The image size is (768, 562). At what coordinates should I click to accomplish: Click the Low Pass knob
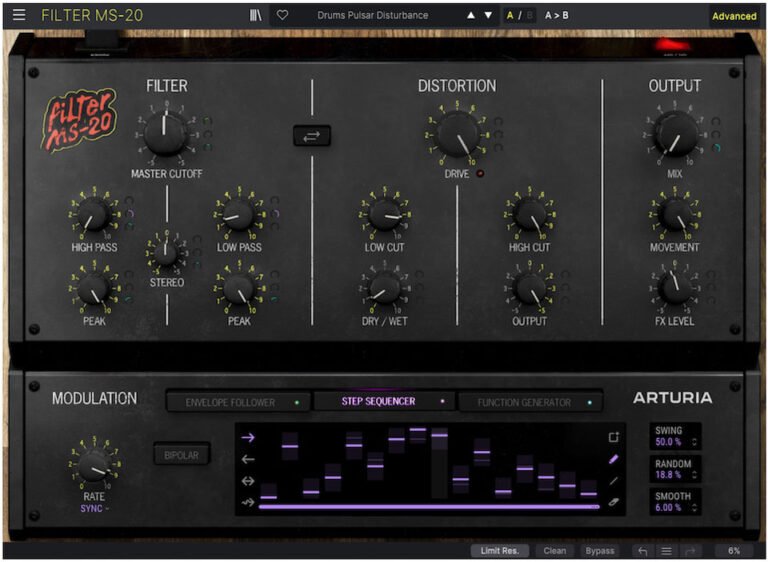pos(239,215)
